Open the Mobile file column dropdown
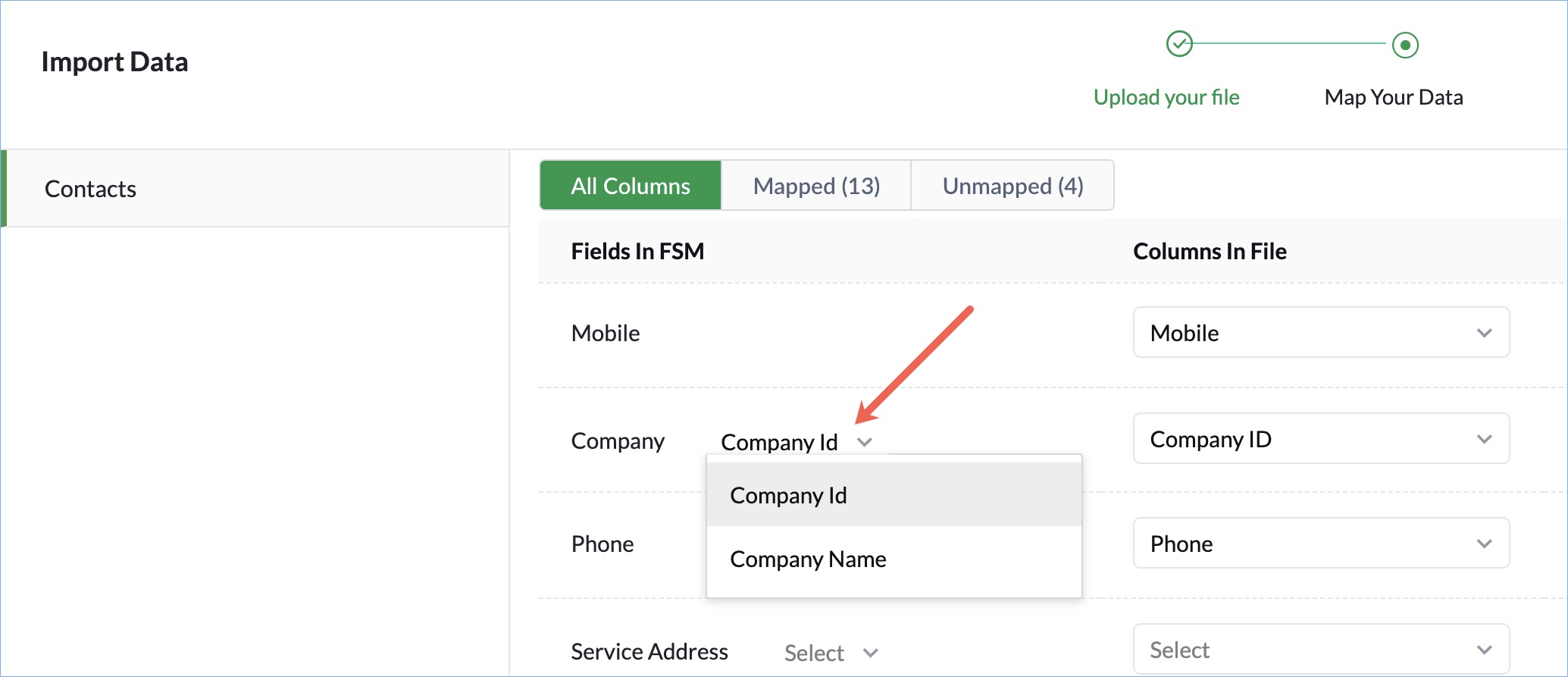 pyautogui.click(x=1320, y=333)
